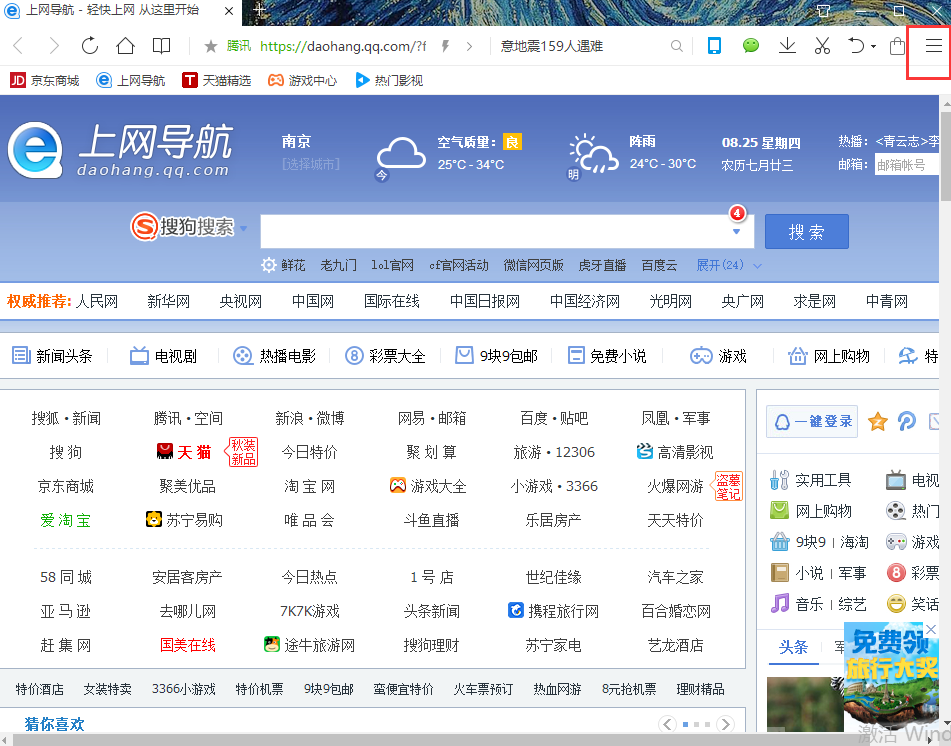Click the mobile phone connect icon
The height and width of the screenshot is (746, 951).
point(713,46)
